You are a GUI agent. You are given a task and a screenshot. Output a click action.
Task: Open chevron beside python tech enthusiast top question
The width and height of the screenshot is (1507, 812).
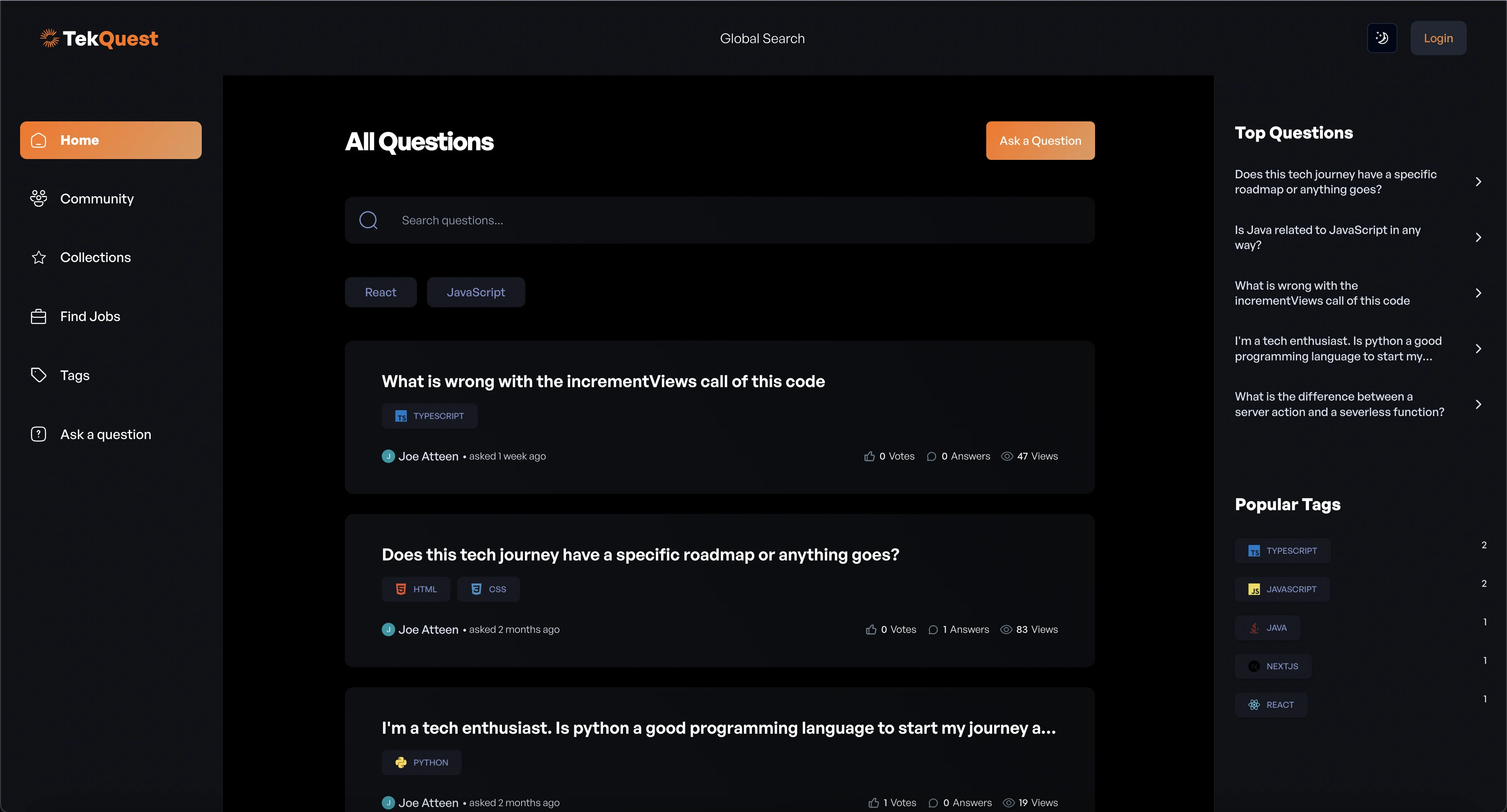pos(1478,349)
